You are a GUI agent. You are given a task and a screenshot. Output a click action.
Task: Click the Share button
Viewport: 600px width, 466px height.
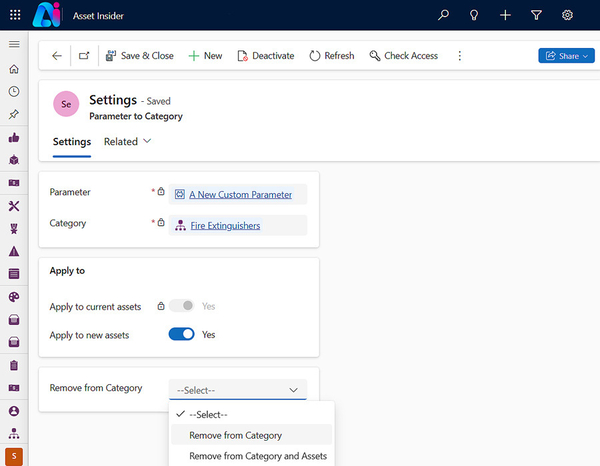(566, 56)
